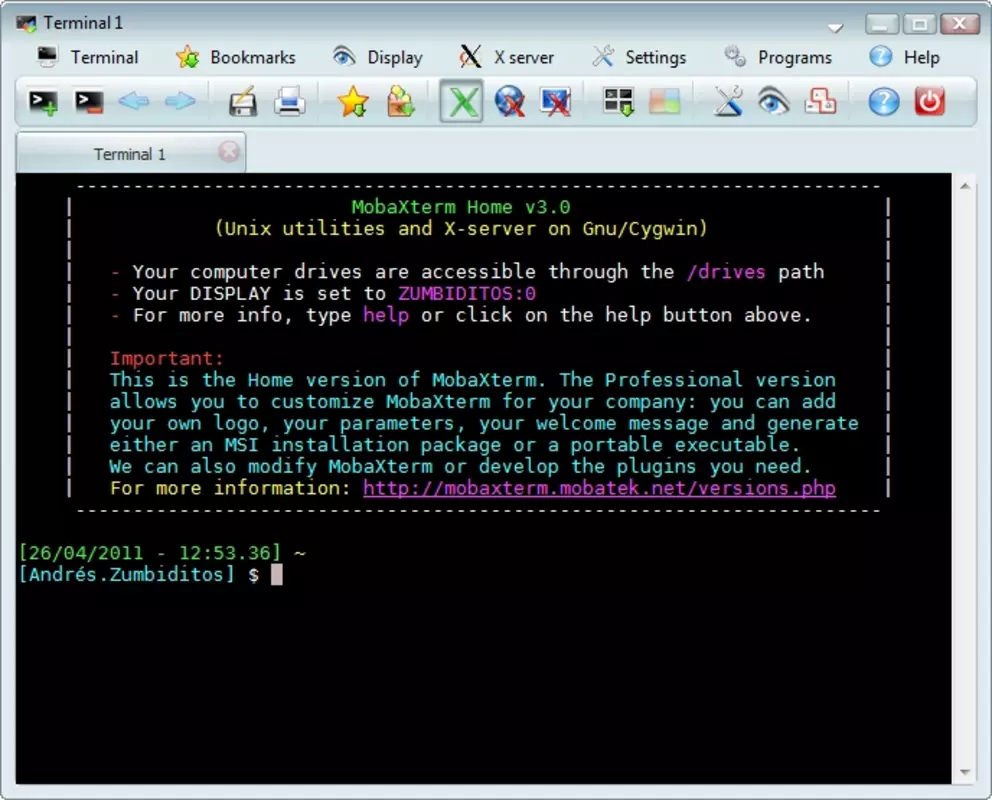Click the Terminal 1 title bar app icon
Image resolution: width=992 pixels, height=800 pixels.
(x=26, y=23)
